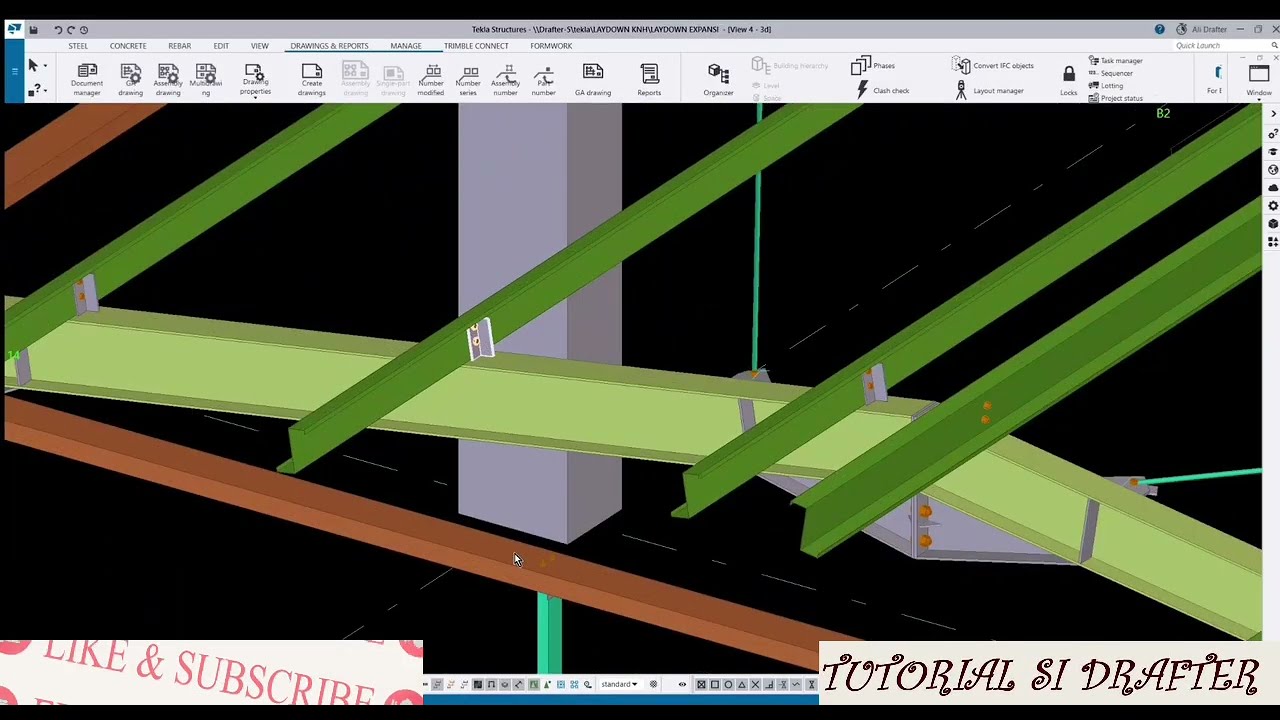The image size is (1280, 720).
Task: Create a GA drawing from ribbon
Action: (x=593, y=80)
